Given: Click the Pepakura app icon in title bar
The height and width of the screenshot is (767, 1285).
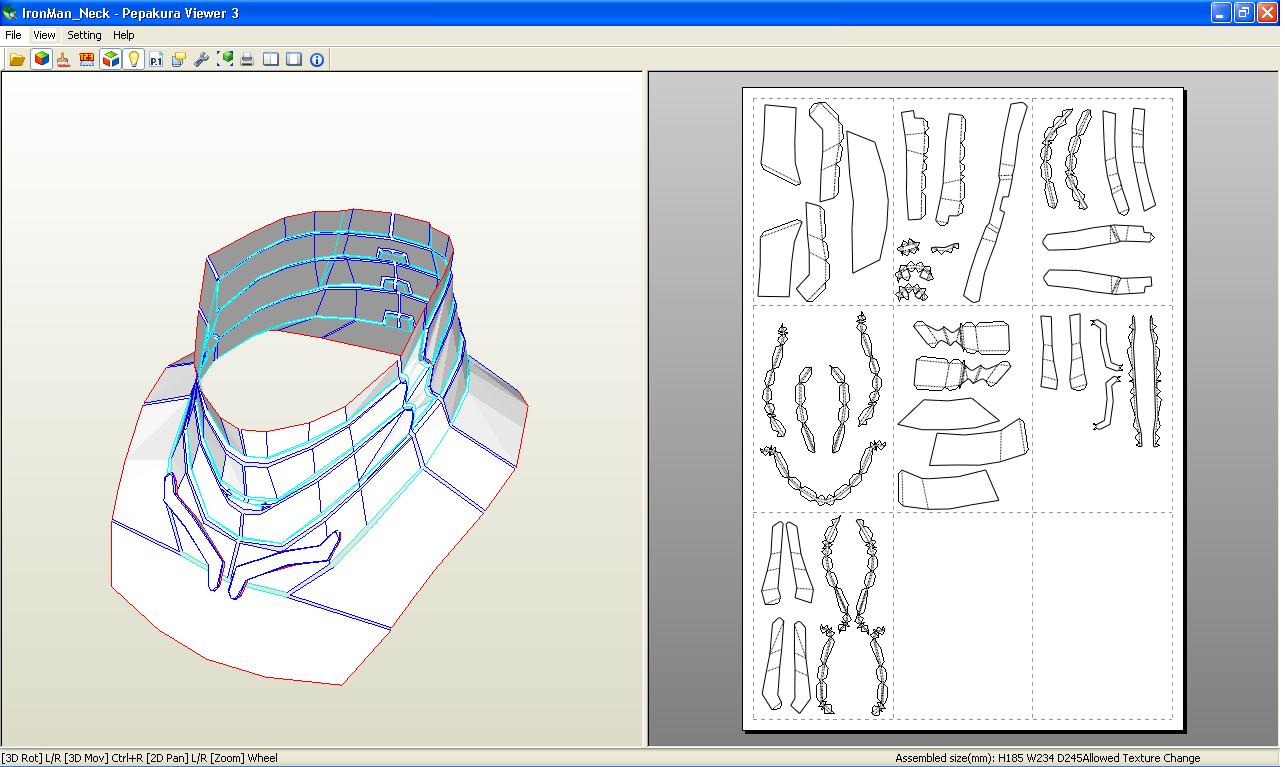Looking at the screenshot, I should coord(10,13).
